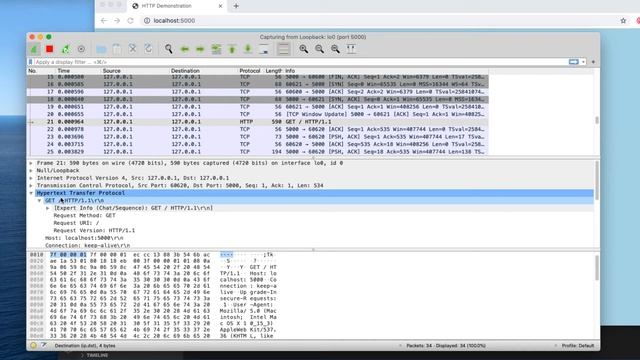Jump to the first packet
The image size is (640, 360).
(x=232, y=49)
